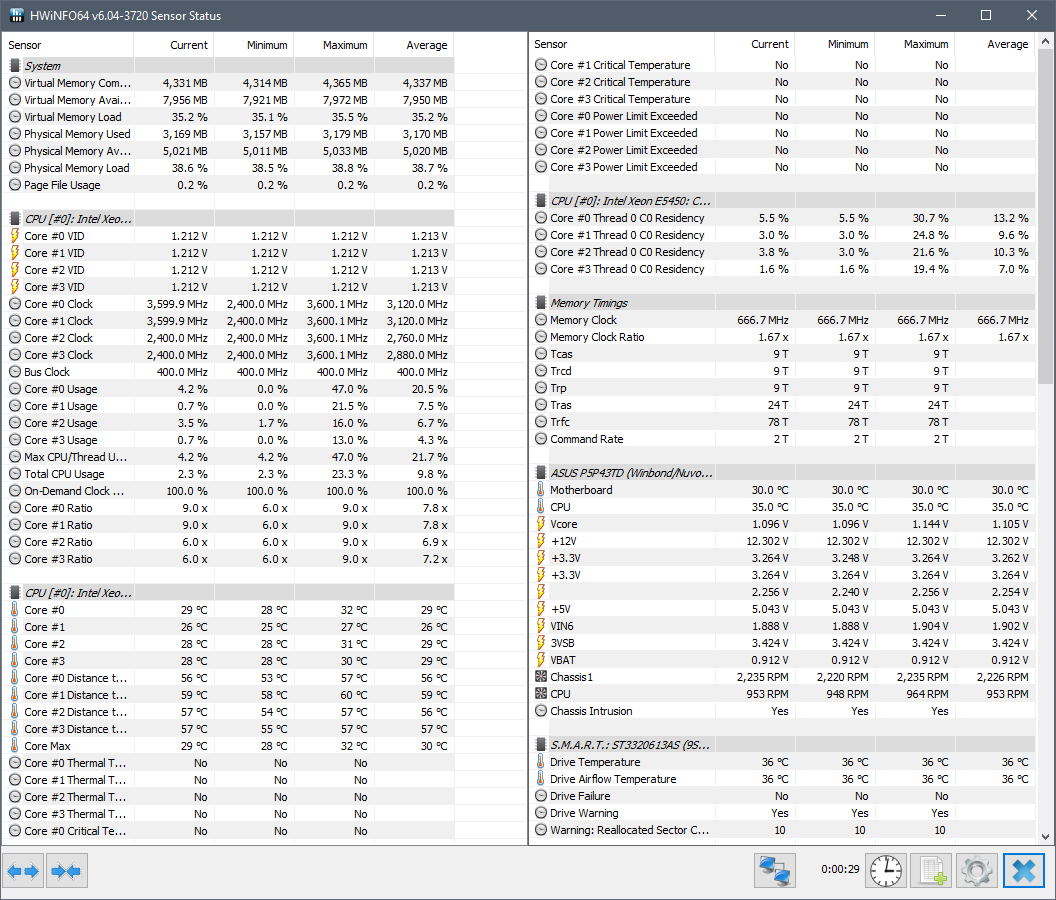Click the expand columns arrows button
Image resolution: width=1056 pixels, height=900 pixels.
[23, 871]
